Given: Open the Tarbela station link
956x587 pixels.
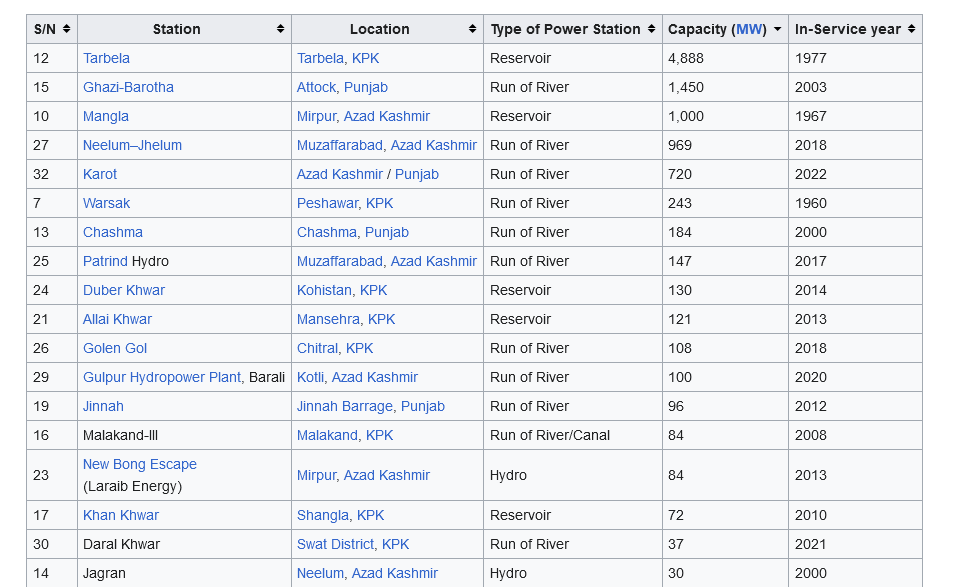Looking at the screenshot, I should tap(106, 59).
